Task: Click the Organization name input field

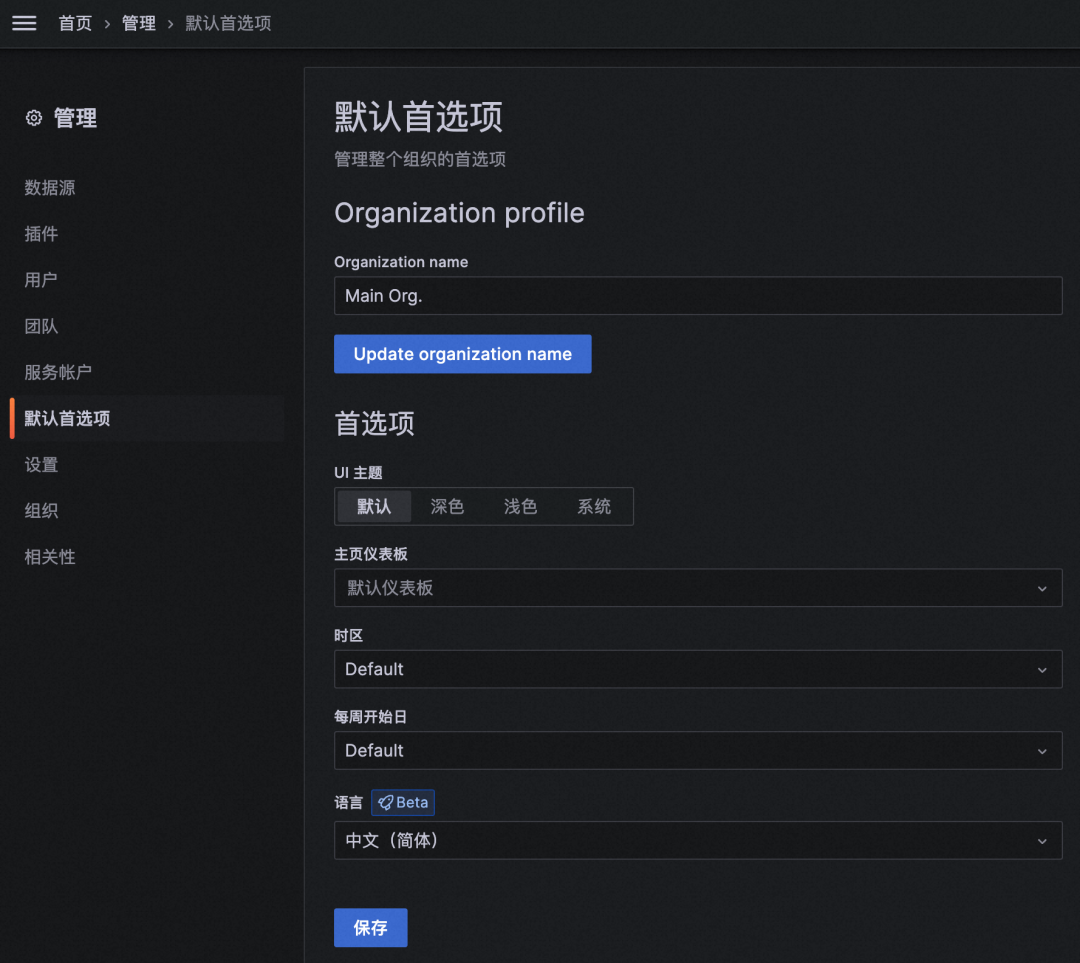Action: (x=697, y=295)
